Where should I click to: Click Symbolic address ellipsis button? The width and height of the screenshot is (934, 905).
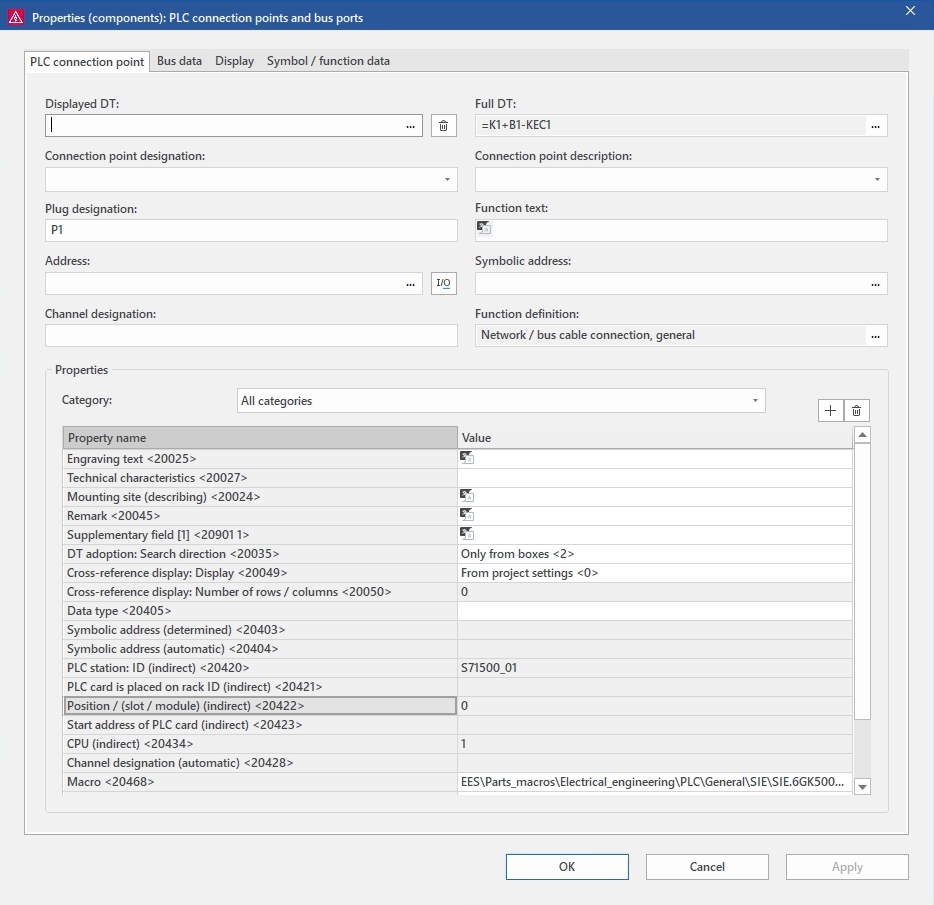pos(876,284)
